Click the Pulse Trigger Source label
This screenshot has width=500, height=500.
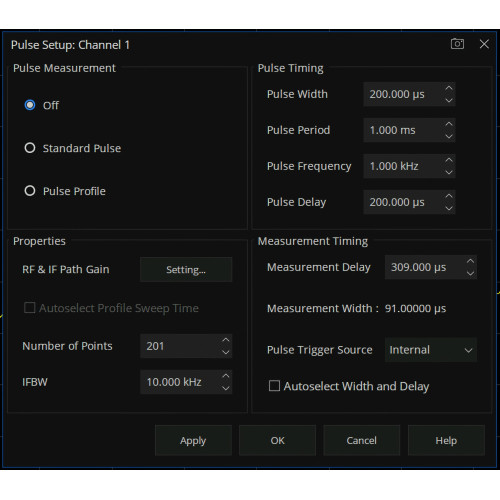pyautogui.click(x=320, y=350)
